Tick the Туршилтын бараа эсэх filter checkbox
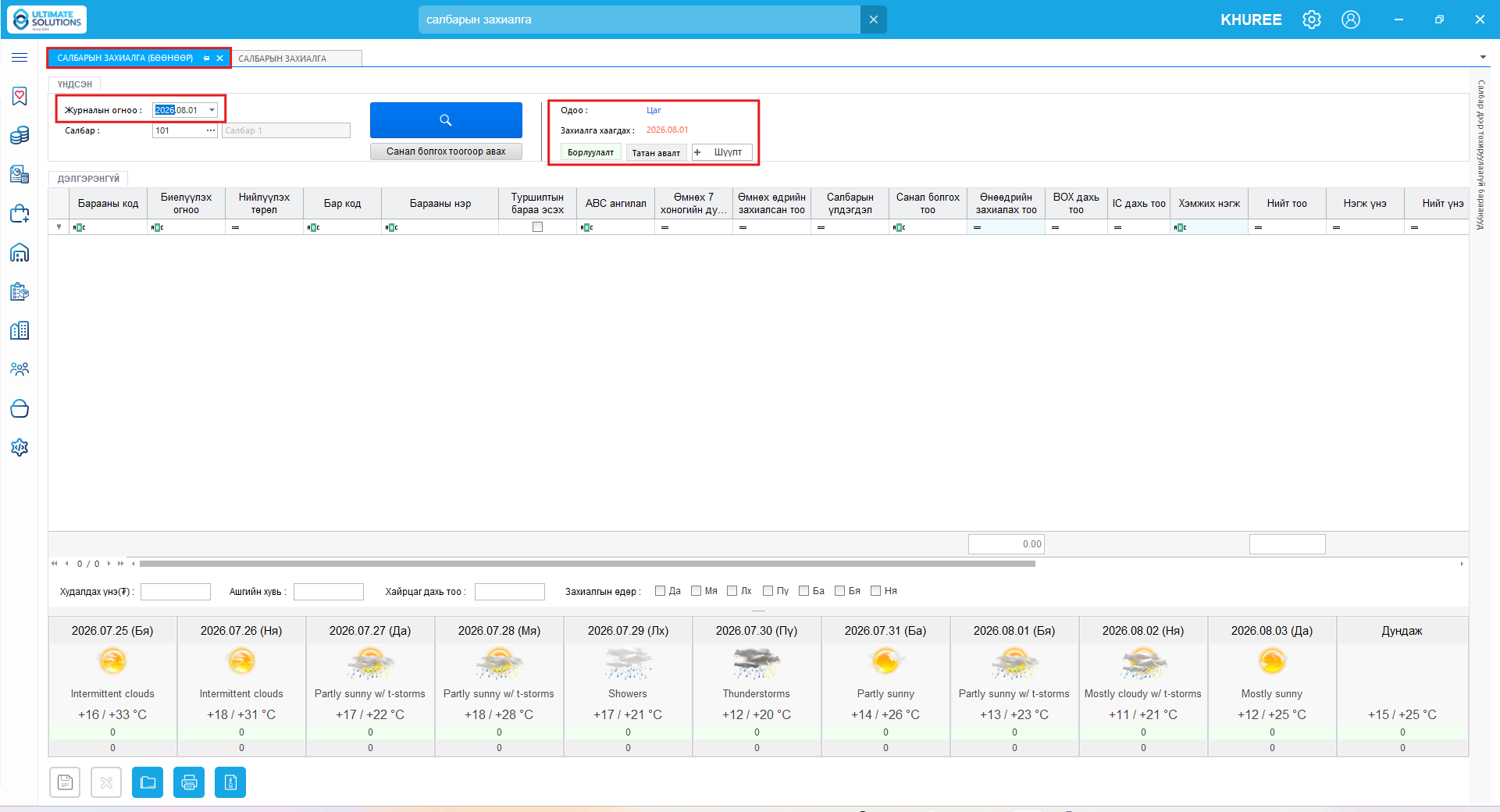Viewport: 1500px width, 812px height. (537, 227)
